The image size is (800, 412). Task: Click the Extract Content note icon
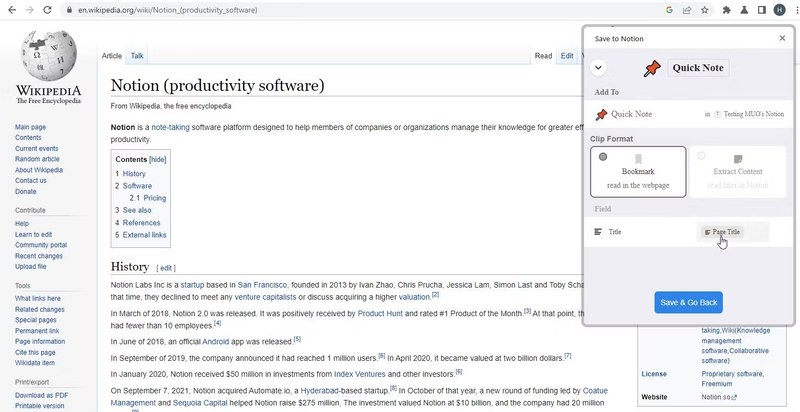[737, 159]
